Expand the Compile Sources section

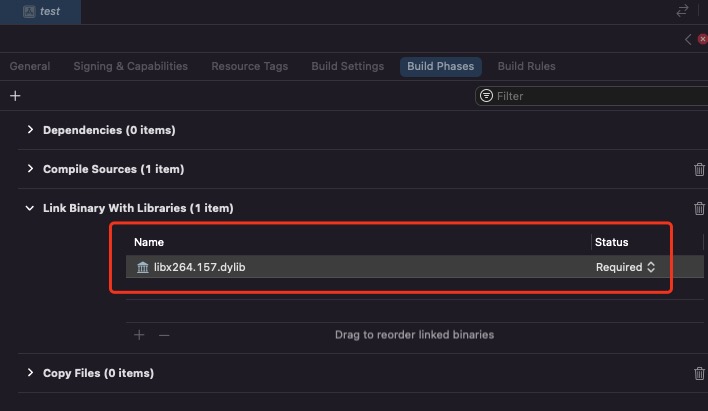(31, 169)
